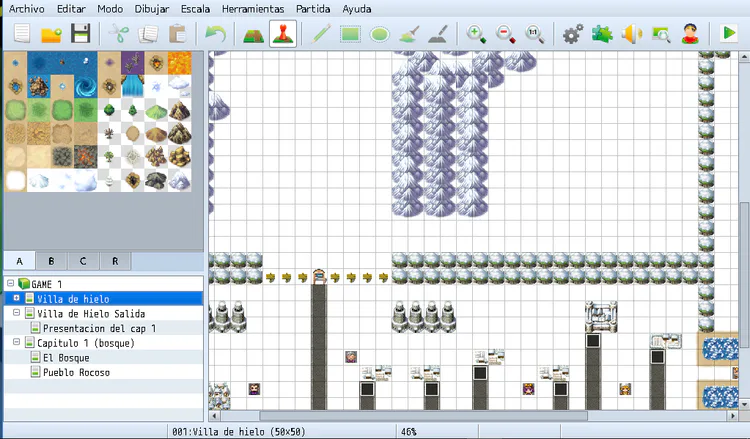Screen dimensions: 750x439
Task: Collapse the Villa de Hielo Salida node
Action: (x=16, y=312)
